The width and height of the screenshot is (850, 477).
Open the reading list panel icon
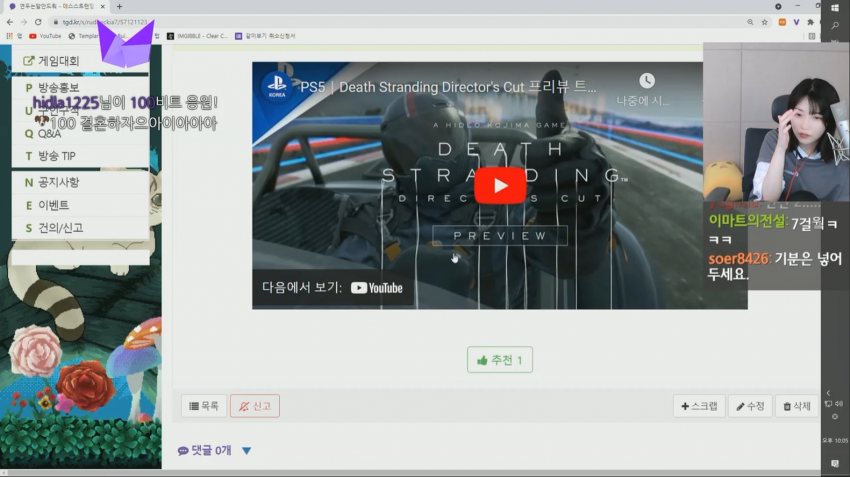[812, 36]
